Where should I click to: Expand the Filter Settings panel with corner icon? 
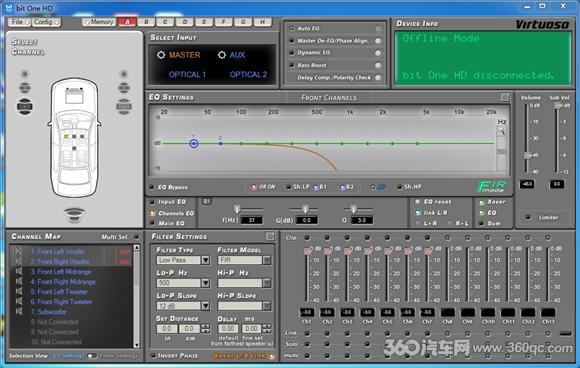[270, 236]
